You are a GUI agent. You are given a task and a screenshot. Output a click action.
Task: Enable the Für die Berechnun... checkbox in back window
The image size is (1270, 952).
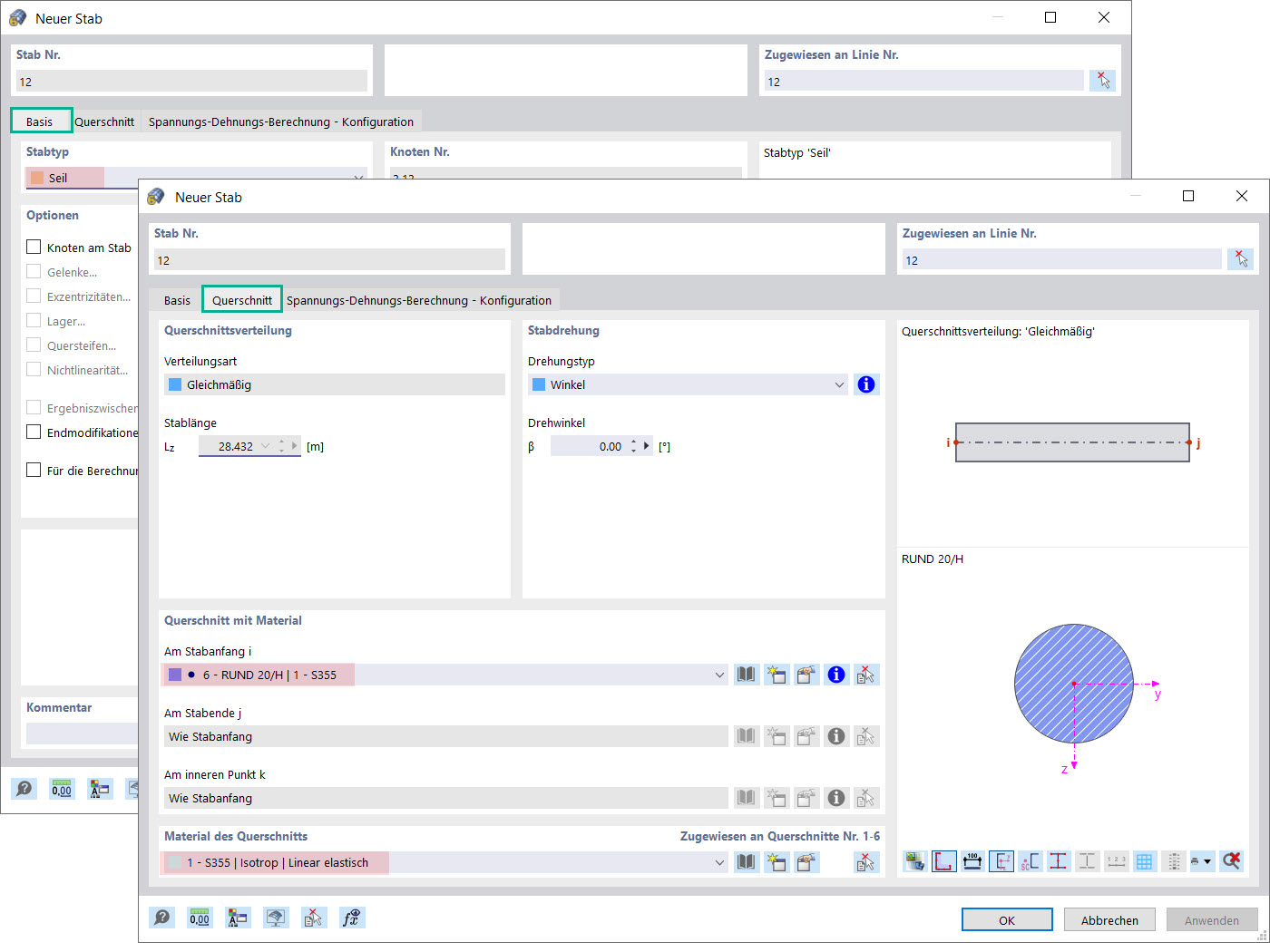pyautogui.click(x=34, y=470)
